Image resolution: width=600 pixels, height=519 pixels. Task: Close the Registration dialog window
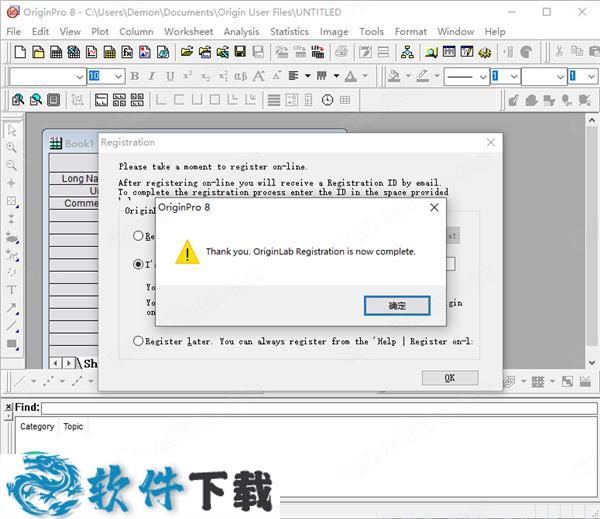491,143
